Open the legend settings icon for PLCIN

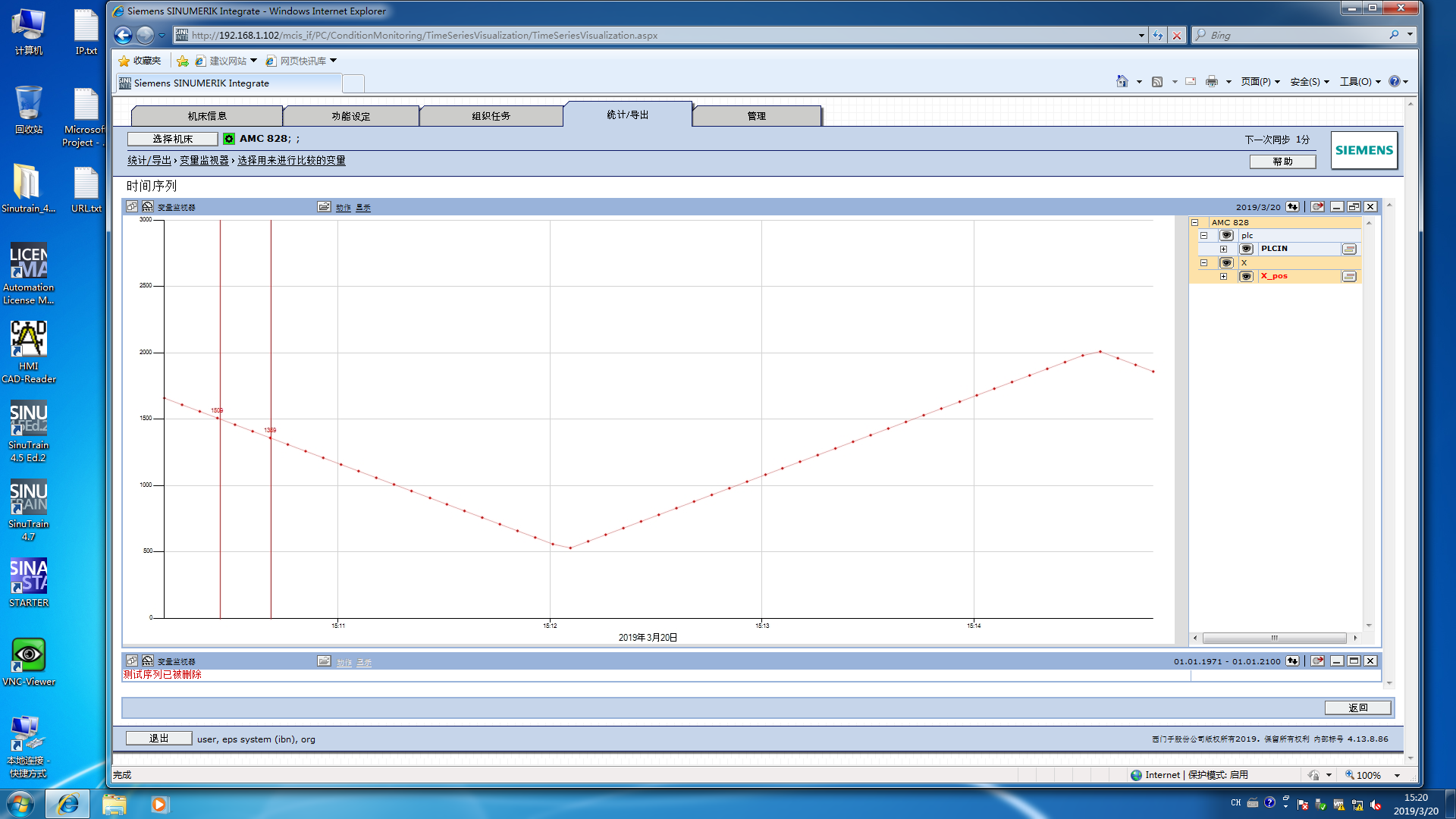[x=1349, y=249]
